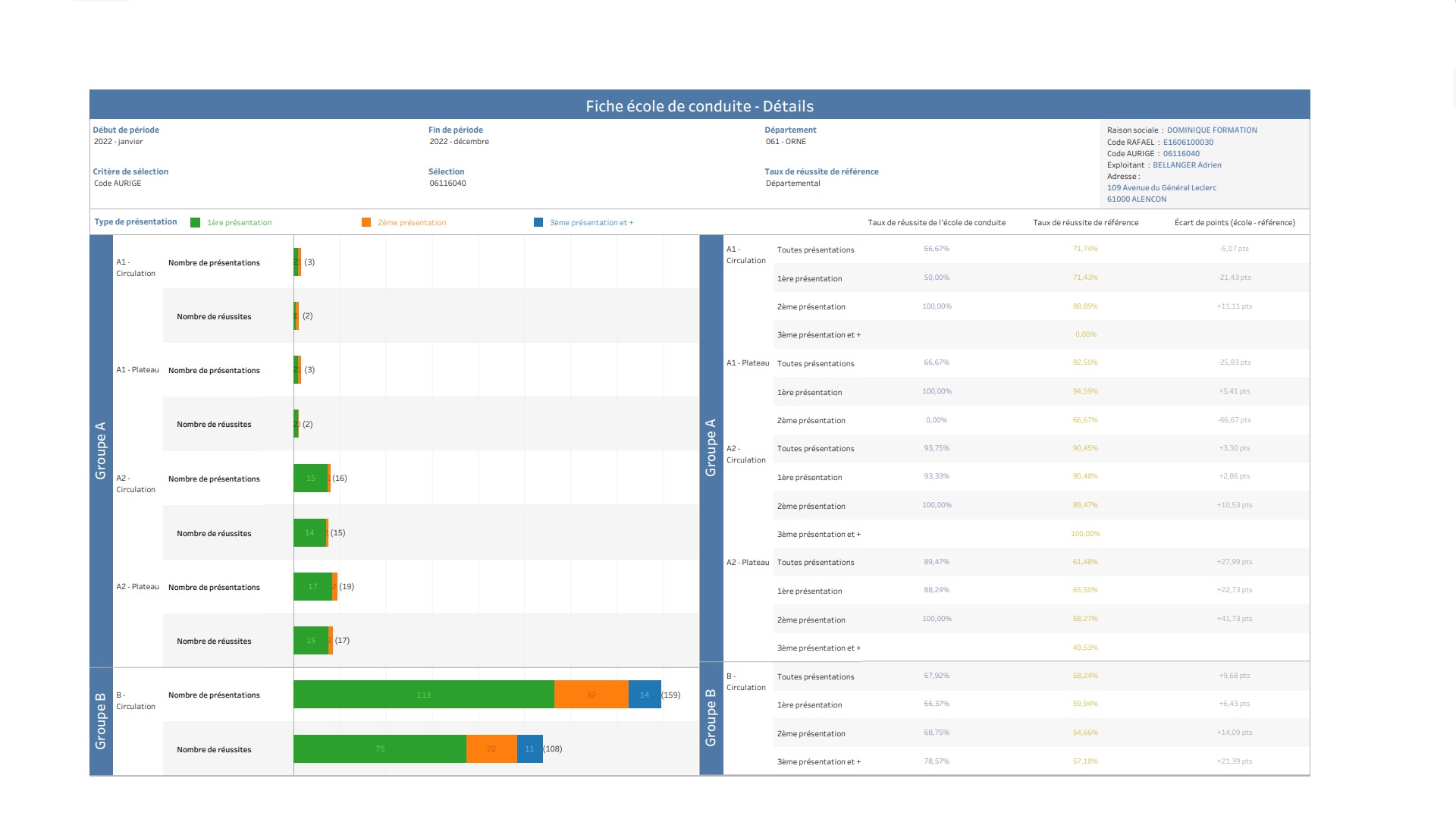
Task: Click address 109 Avenue du Général Leclerc
Action: (1161, 188)
